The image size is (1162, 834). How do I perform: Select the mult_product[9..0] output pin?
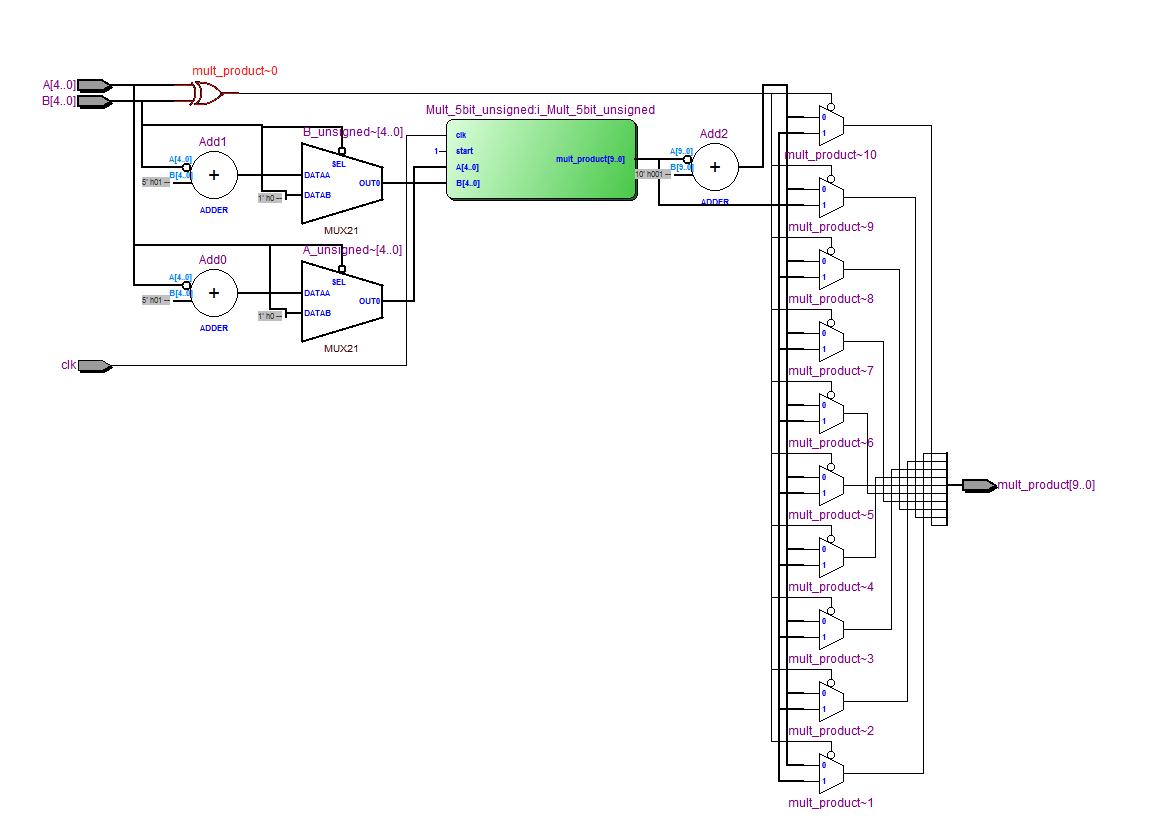click(980, 486)
